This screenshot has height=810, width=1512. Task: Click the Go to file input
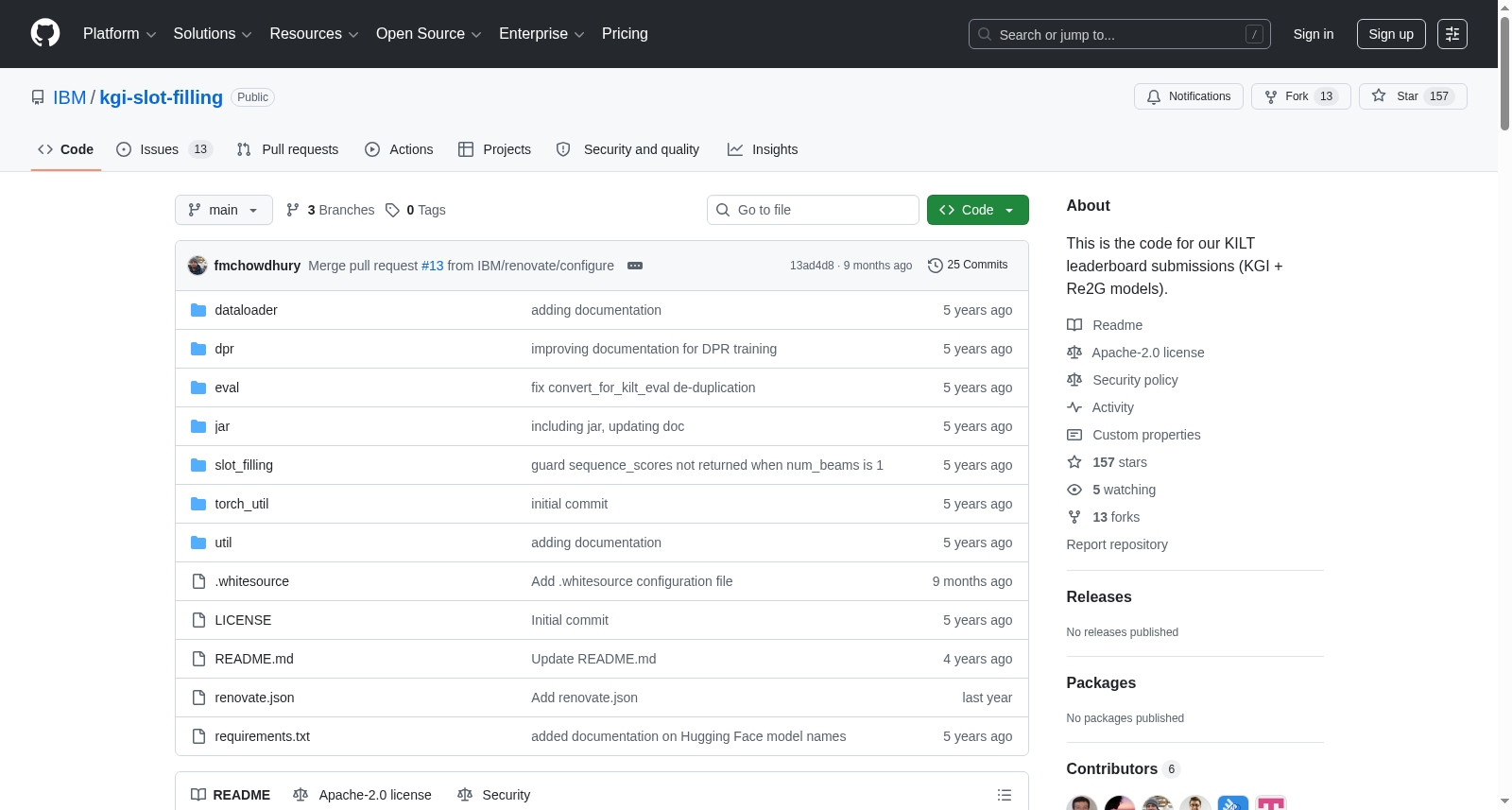pyautogui.click(x=813, y=210)
